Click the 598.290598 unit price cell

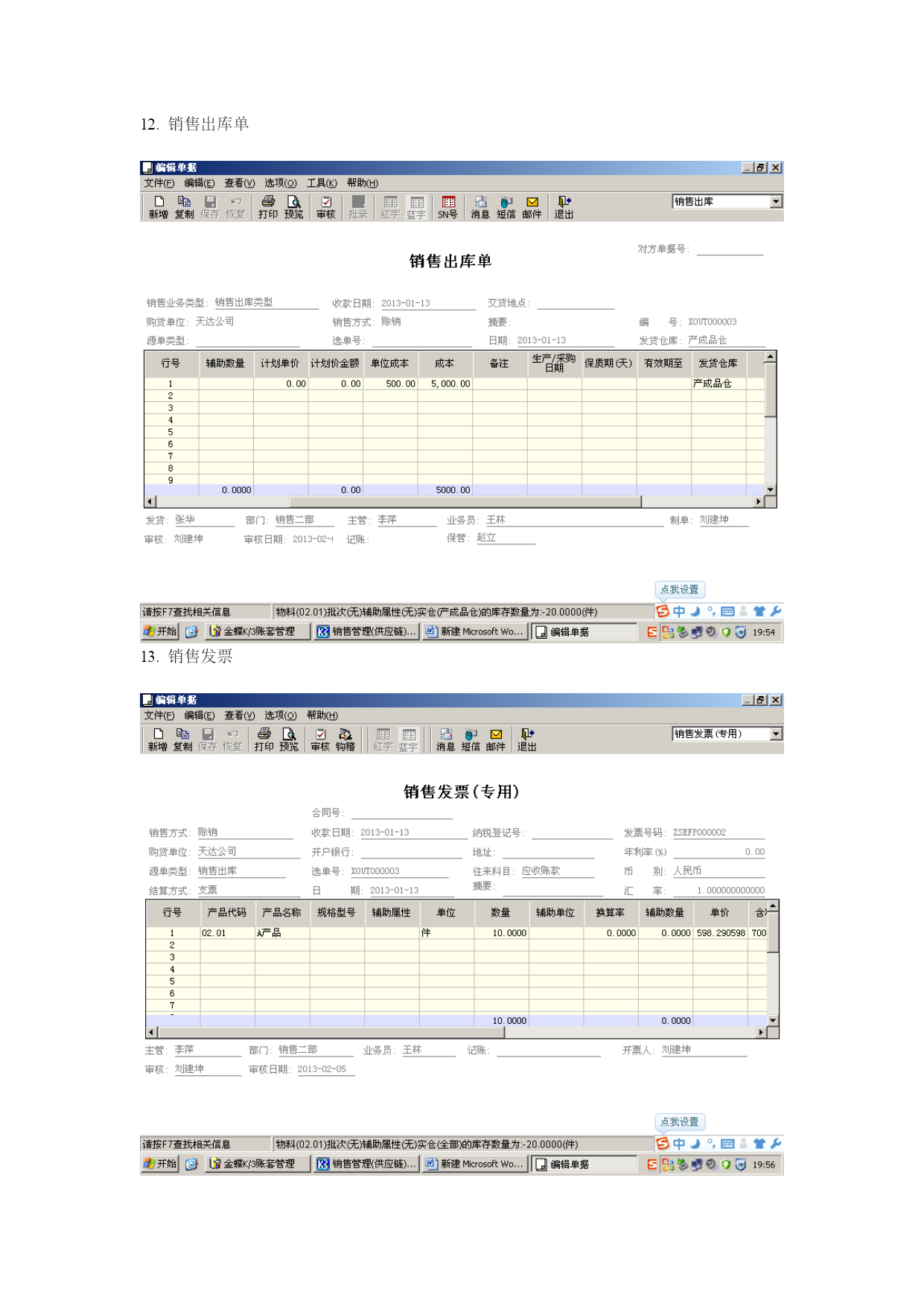coord(721,932)
